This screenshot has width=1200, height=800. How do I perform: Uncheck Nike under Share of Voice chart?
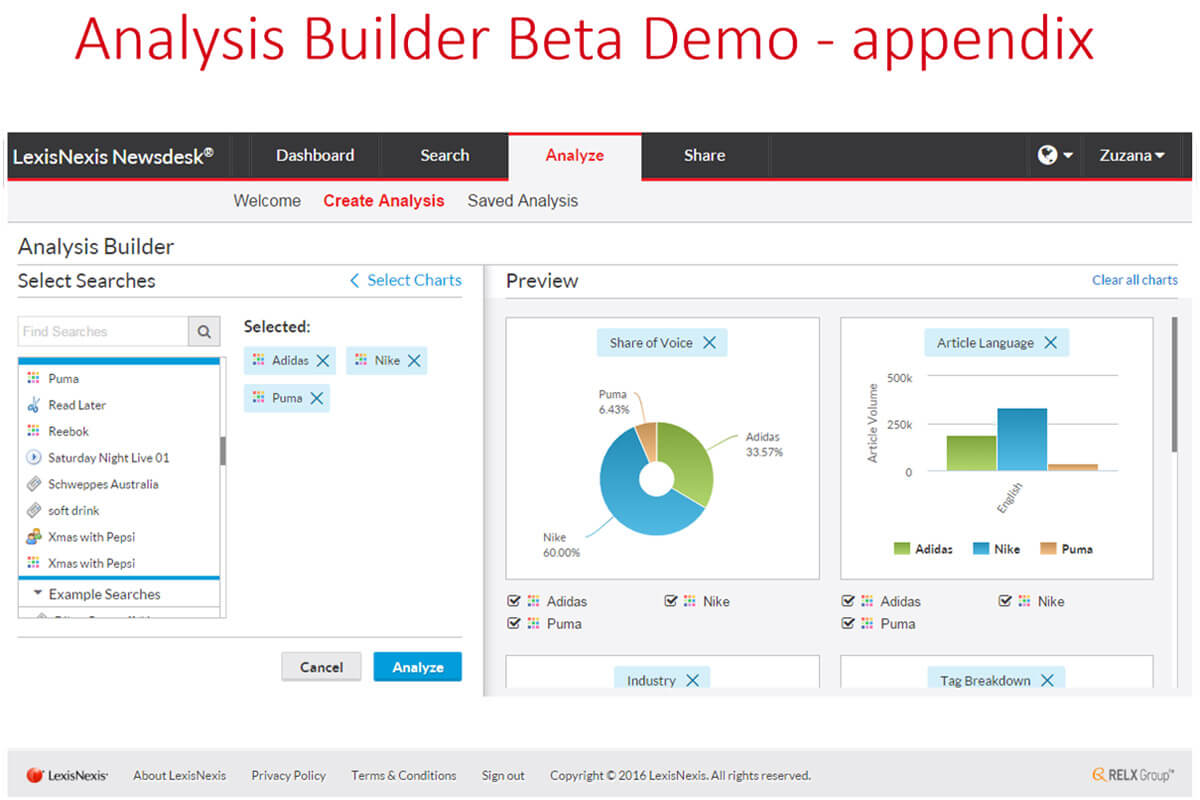[x=671, y=601]
